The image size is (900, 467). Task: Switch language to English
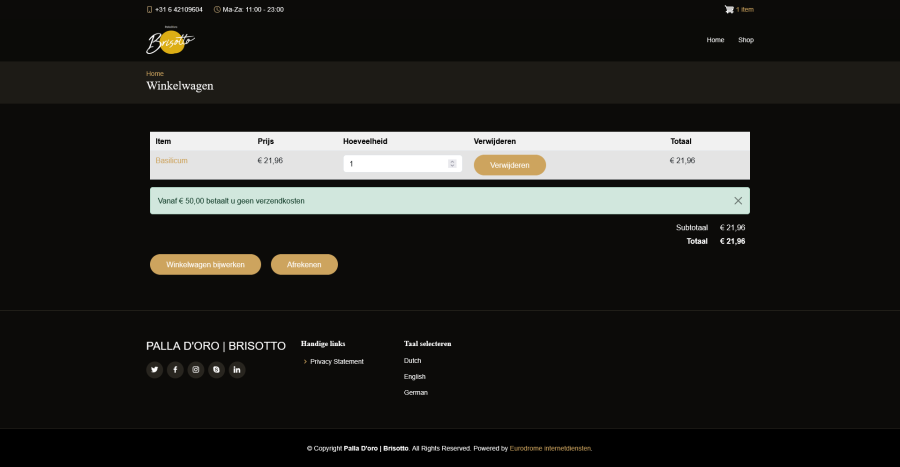(x=414, y=377)
